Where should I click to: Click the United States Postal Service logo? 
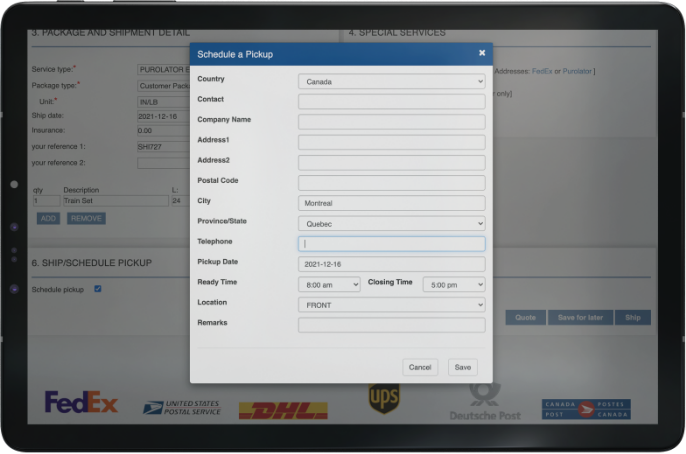click(184, 407)
